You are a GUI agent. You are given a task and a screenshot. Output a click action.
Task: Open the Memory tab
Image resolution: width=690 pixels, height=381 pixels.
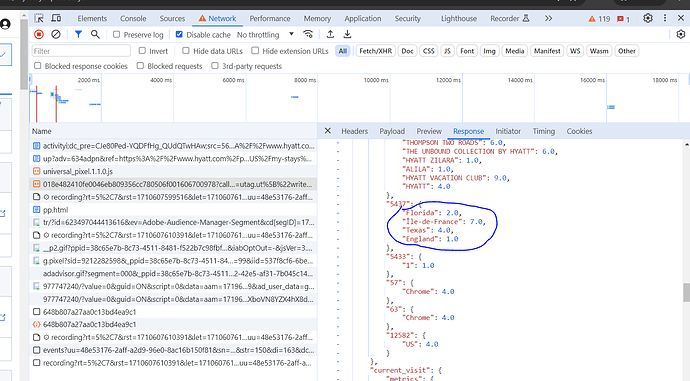click(317, 18)
